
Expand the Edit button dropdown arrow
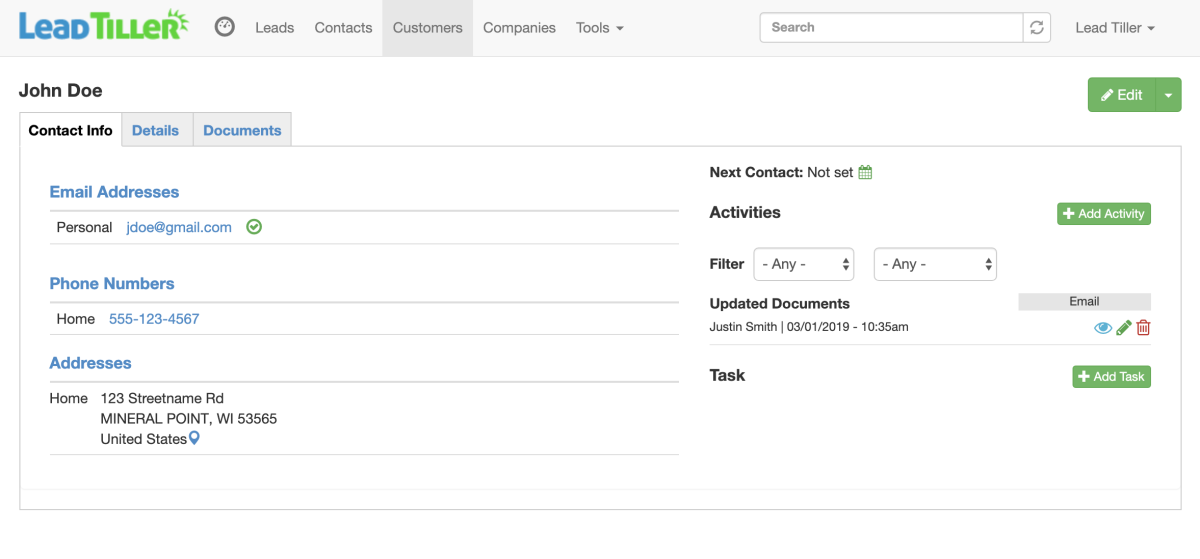pos(1169,95)
